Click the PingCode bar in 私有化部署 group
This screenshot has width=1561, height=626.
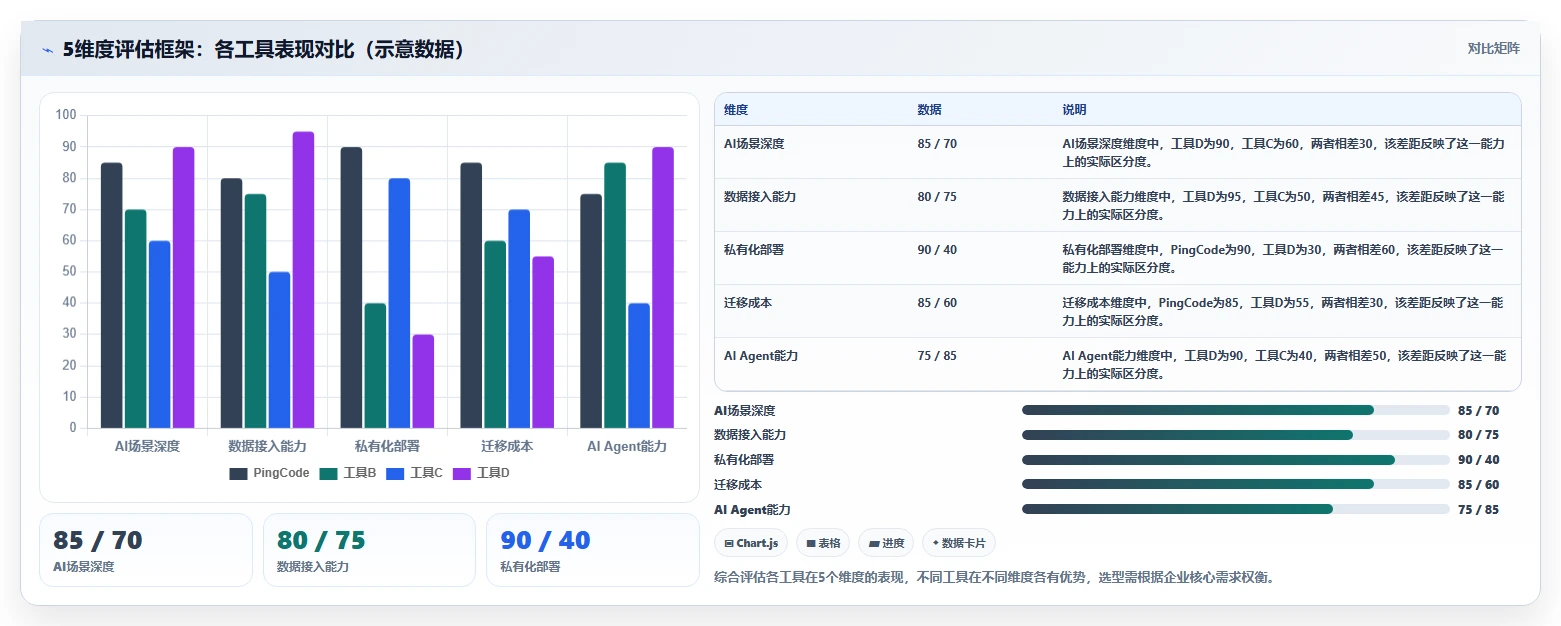pyautogui.click(x=352, y=287)
